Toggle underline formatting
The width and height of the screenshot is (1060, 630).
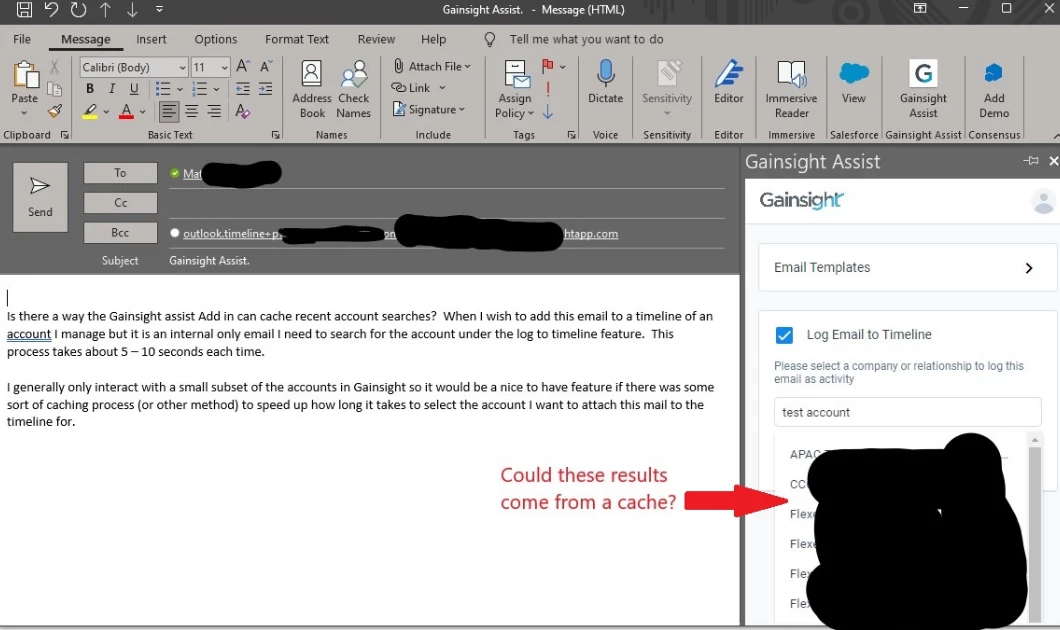pyautogui.click(x=134, y=89)
